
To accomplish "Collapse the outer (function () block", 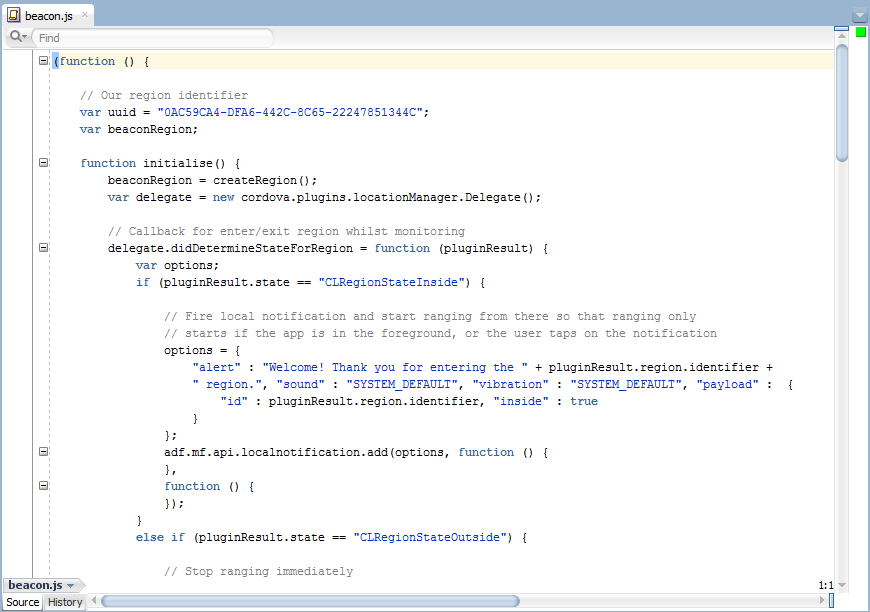I will [x=43, y=60].
